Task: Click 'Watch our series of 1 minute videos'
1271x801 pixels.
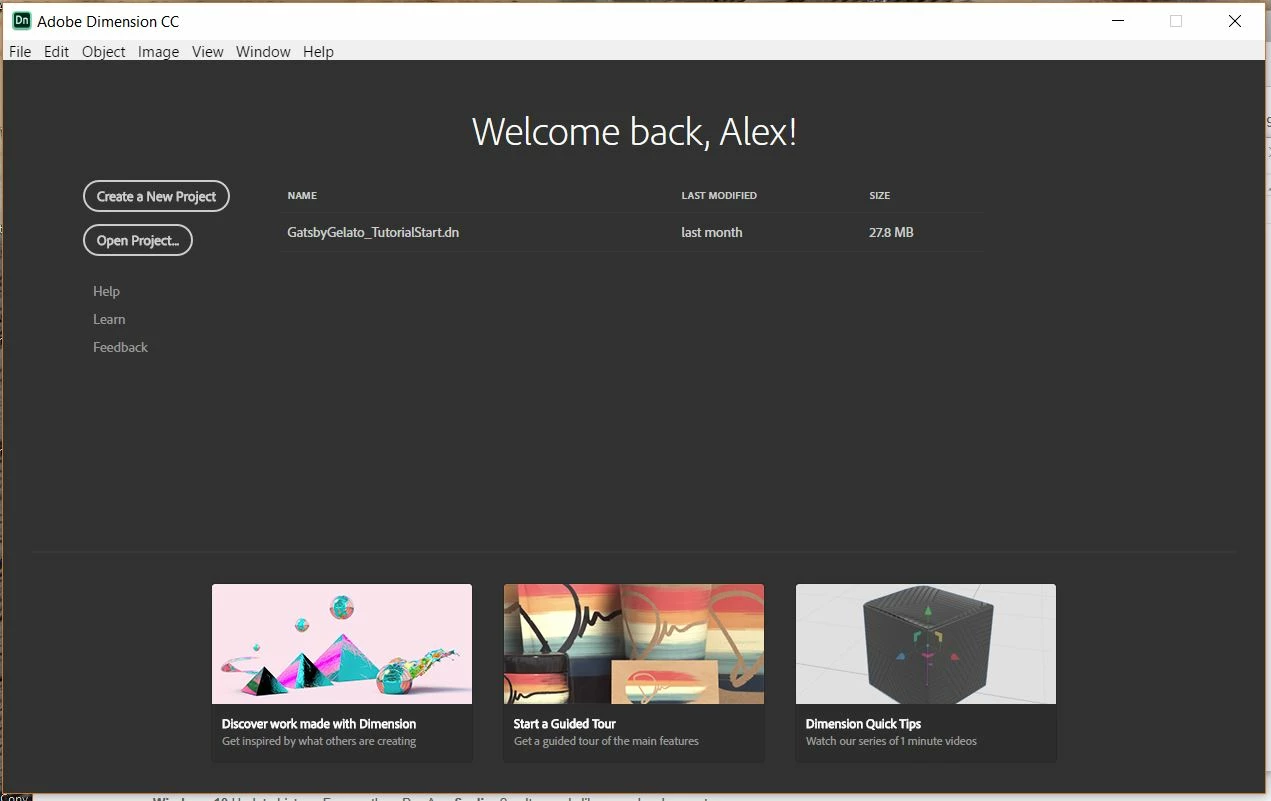Action: click(891, 741)
